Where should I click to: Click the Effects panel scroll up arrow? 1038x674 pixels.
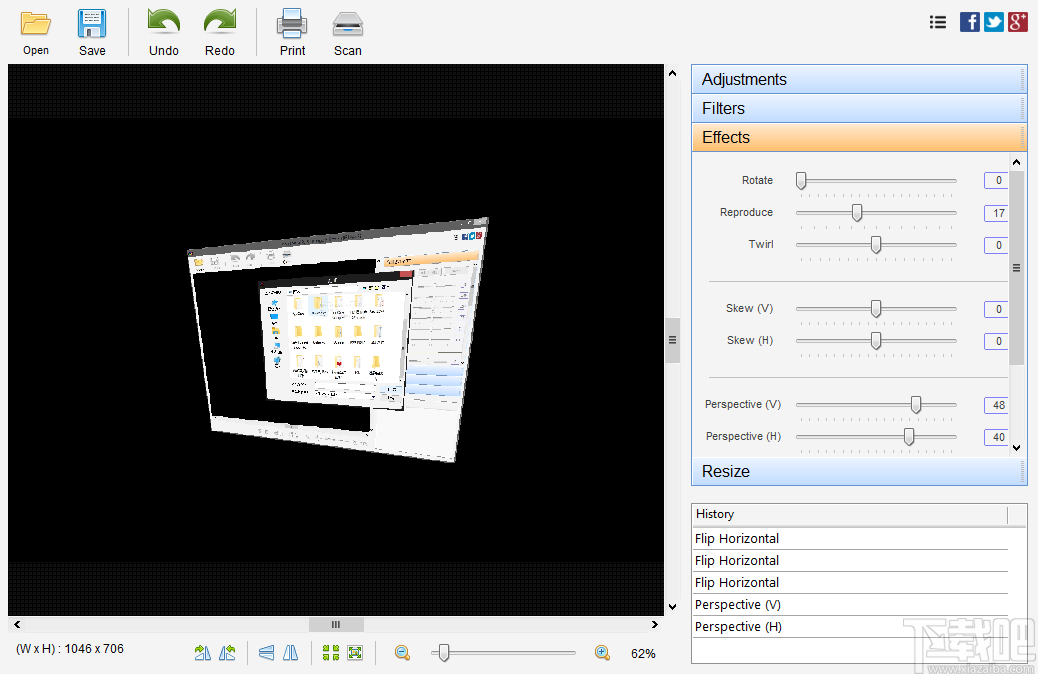1017,162
